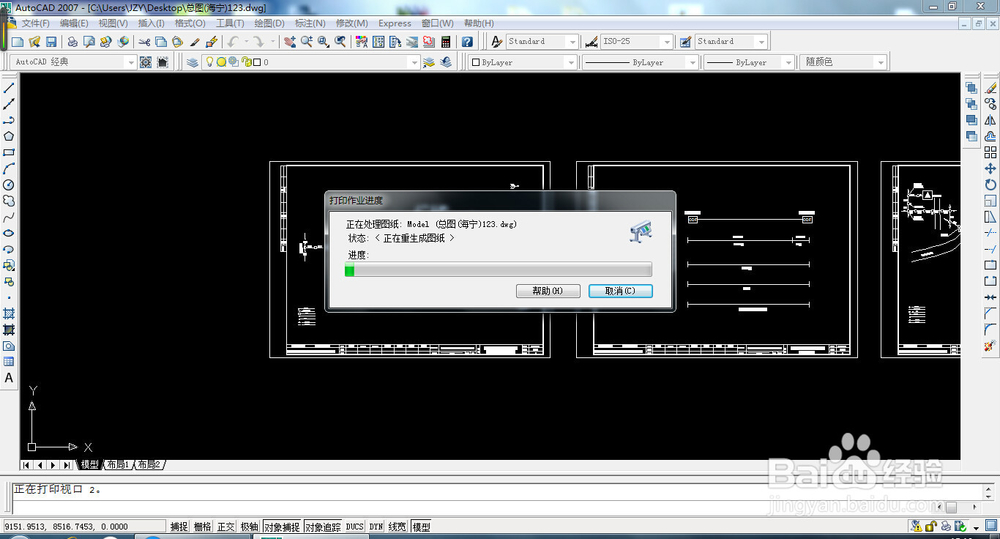Open the Layer Properties Manager icon
Image resolution: width=1000 pixels, height=539 pixels.
pyautogui.click(x=192, y=62)
